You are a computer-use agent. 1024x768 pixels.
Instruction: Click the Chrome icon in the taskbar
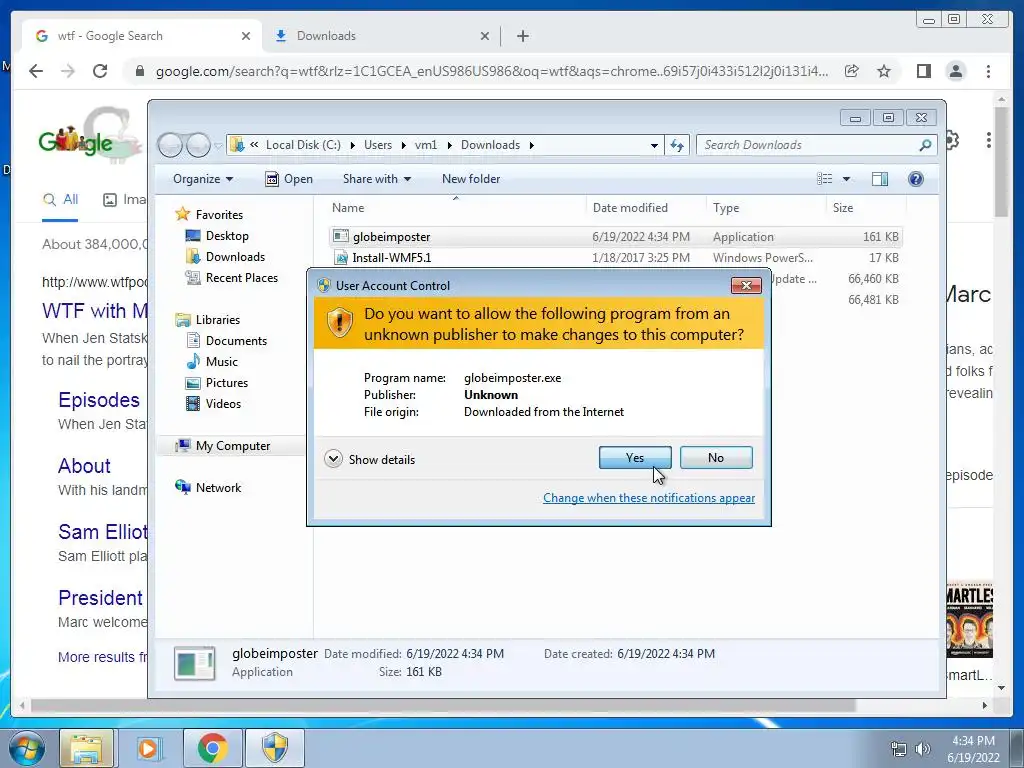[x=212, y=748]
